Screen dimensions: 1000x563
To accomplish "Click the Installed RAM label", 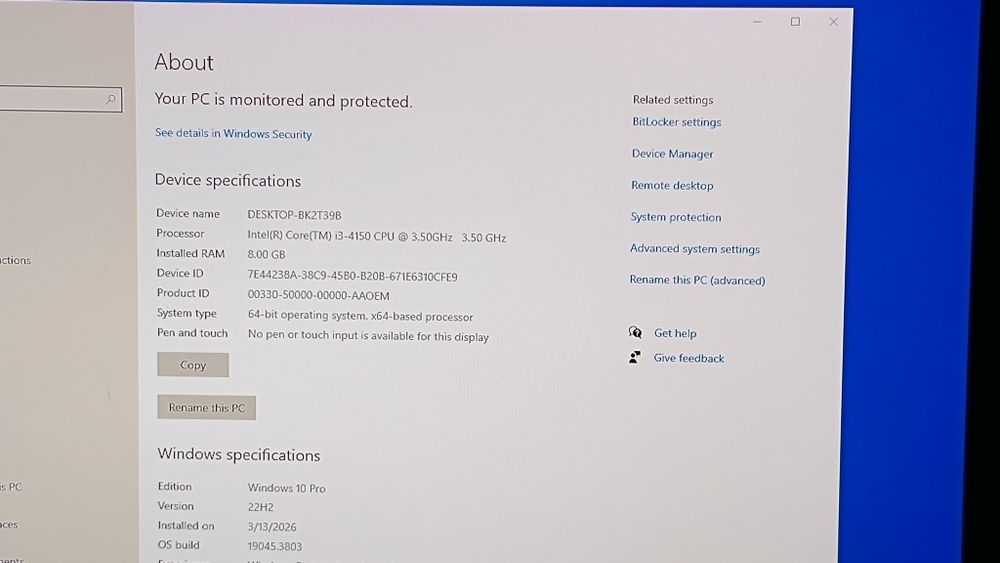I will pyautogui.click(x=191, y=253).
